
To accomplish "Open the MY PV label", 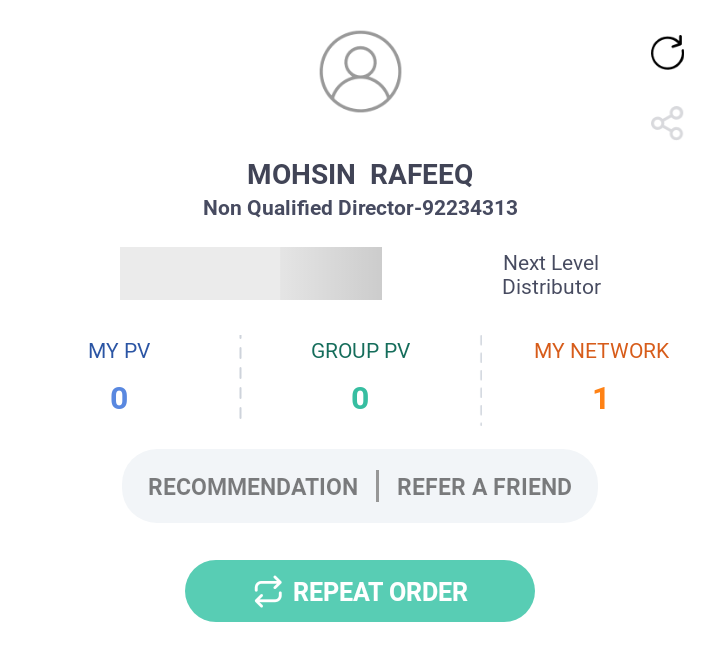I will (x=119, y=351).
